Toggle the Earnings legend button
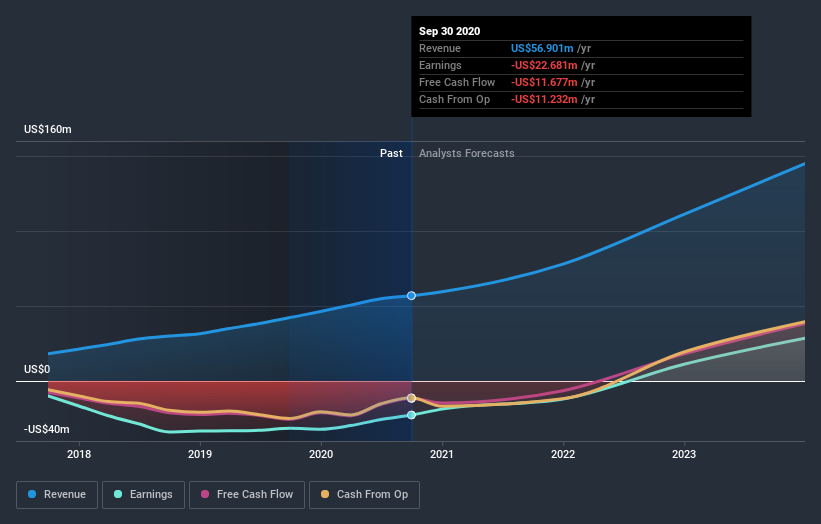 [x=143, y=495]
